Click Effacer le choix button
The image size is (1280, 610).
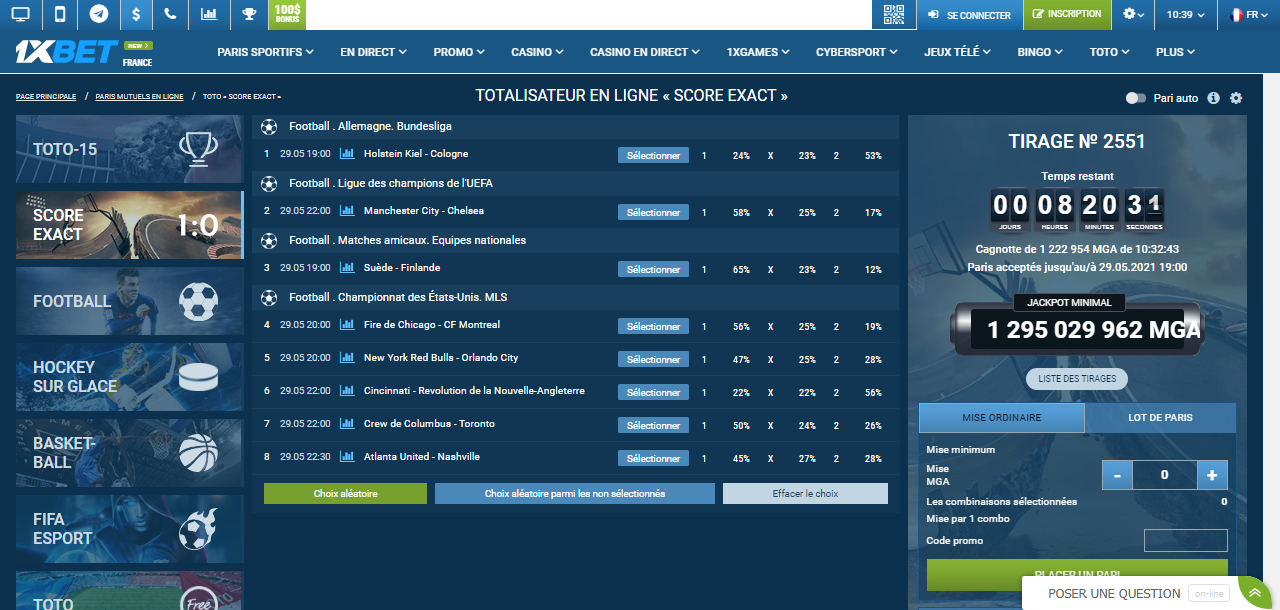coord(805,493)
